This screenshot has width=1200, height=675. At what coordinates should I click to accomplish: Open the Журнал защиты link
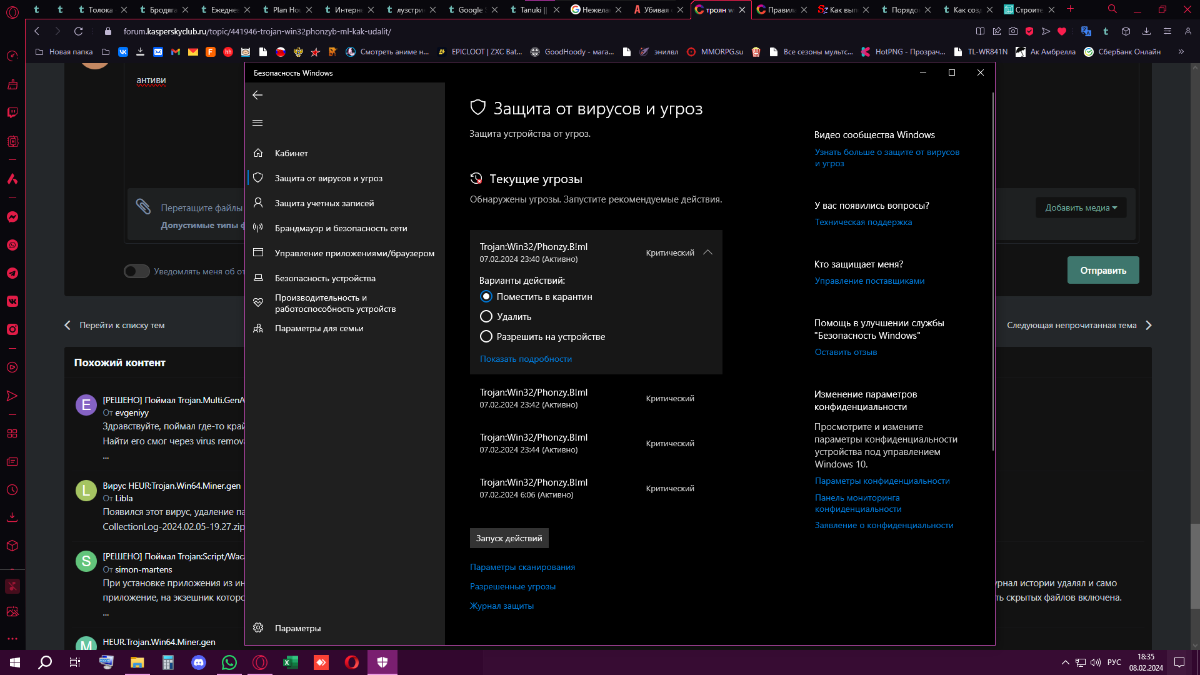[x=502, y=606]
